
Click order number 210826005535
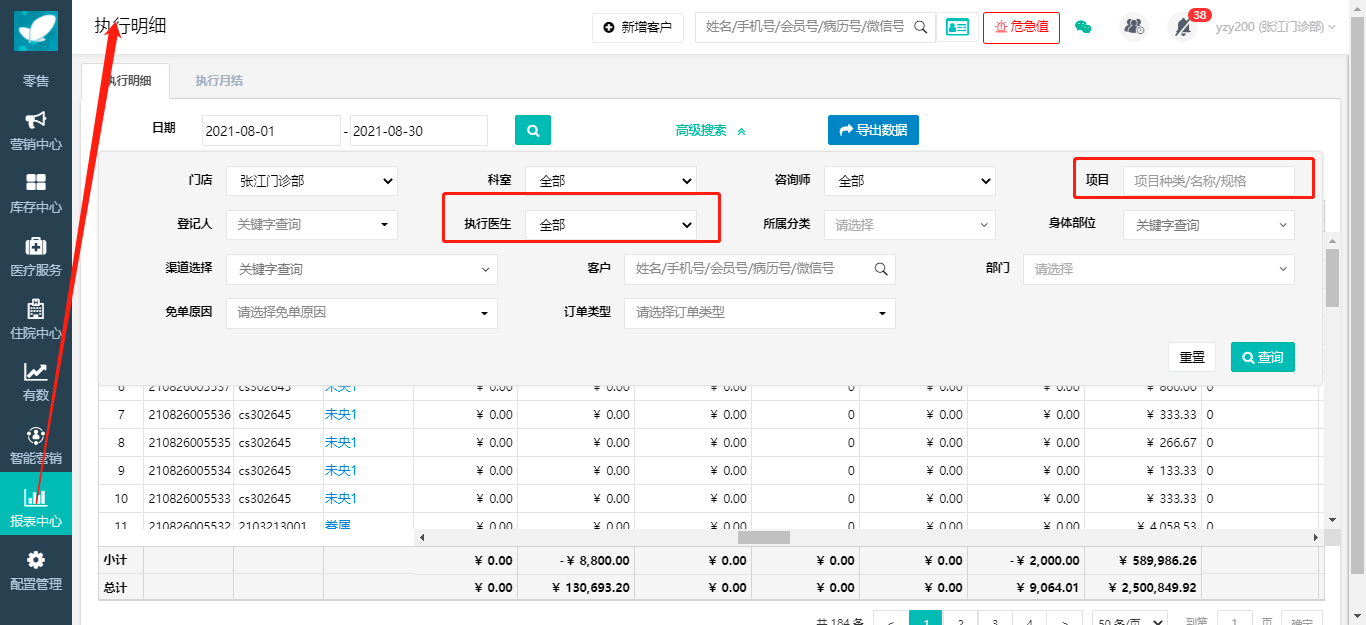click(x=189, y=442)
